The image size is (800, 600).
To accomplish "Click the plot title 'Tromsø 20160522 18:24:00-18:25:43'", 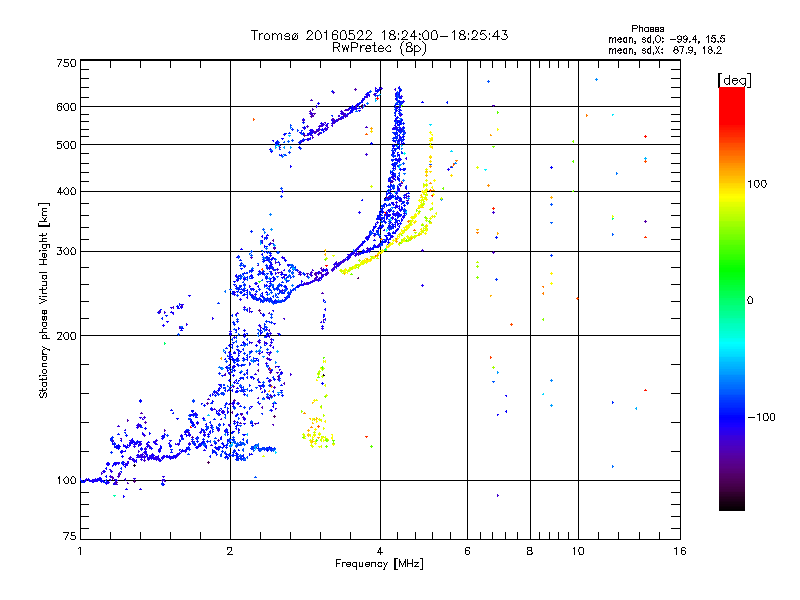I will pyautogui.click(x=379, y=35).
